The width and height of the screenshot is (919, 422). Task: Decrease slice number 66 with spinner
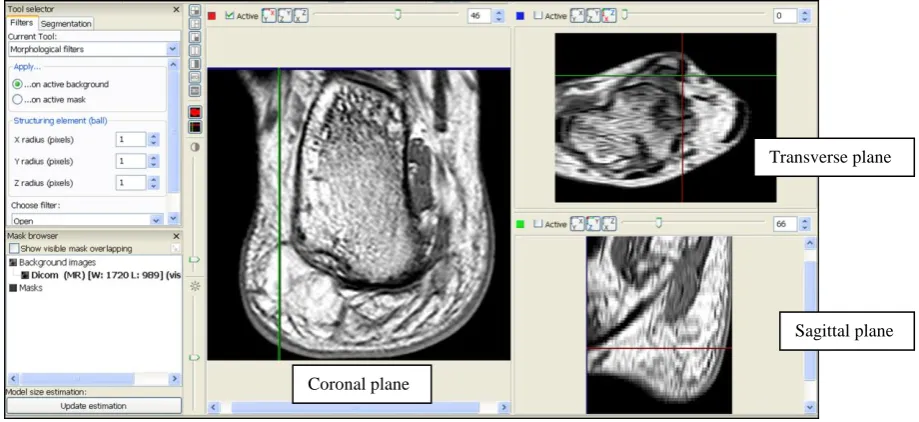(806, 227)
